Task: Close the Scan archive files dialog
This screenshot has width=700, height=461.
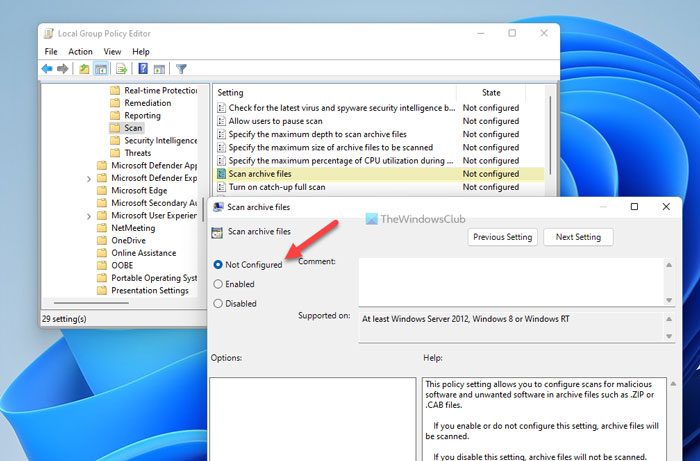Action: tap(666, 207)
